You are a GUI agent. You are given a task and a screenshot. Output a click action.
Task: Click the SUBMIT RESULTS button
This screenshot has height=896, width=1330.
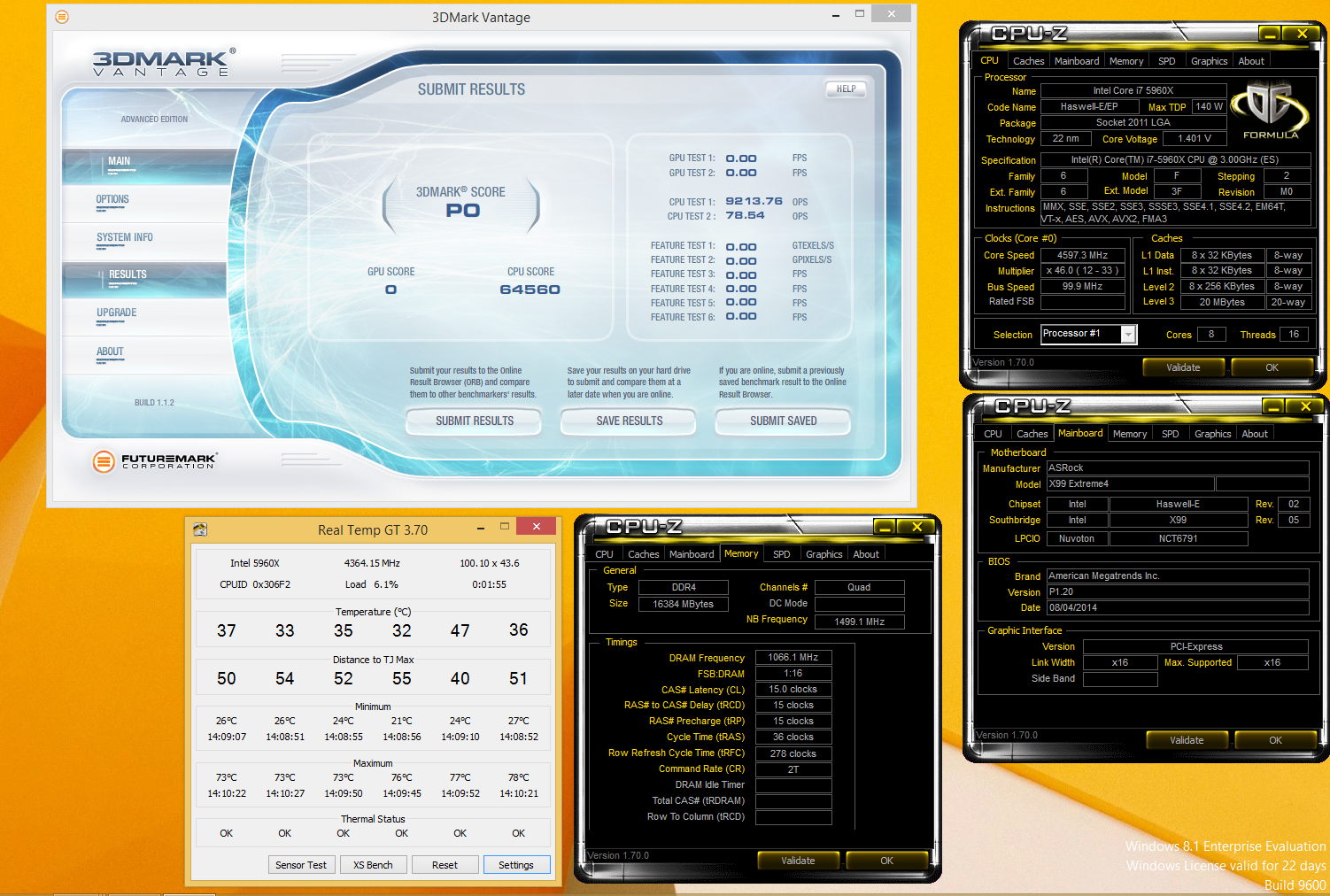click(x=474, y=421)
